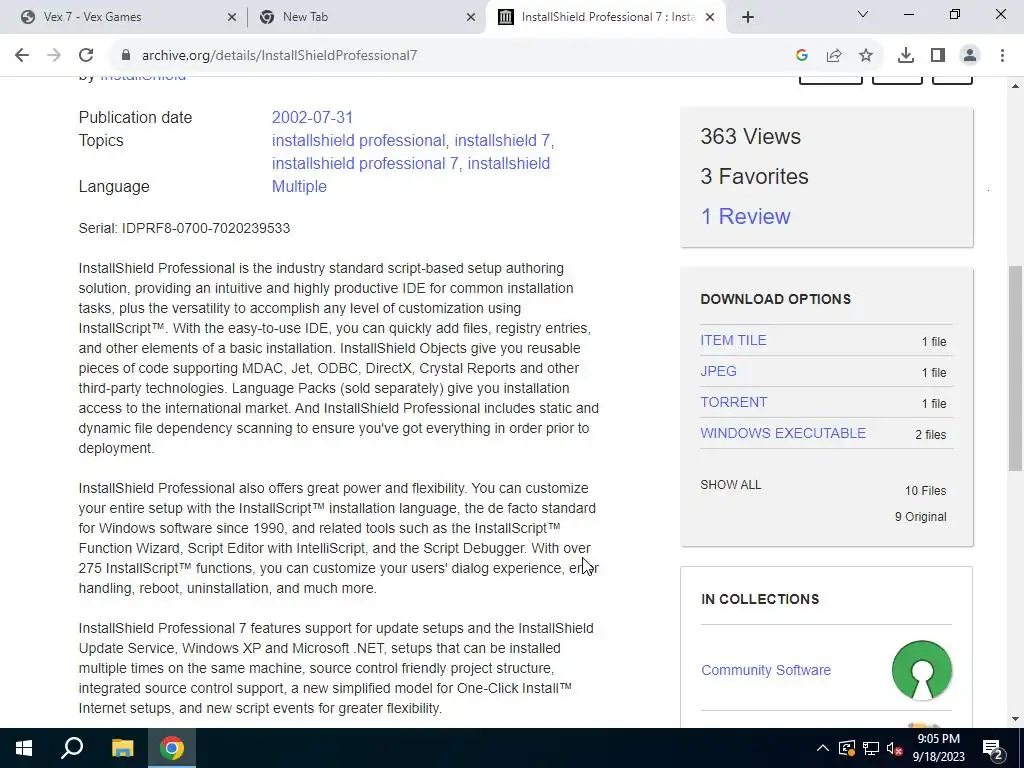Screen dimensions: 1024x768
Task: Click the Chrome taskbar icon
Action: [172, 748]
